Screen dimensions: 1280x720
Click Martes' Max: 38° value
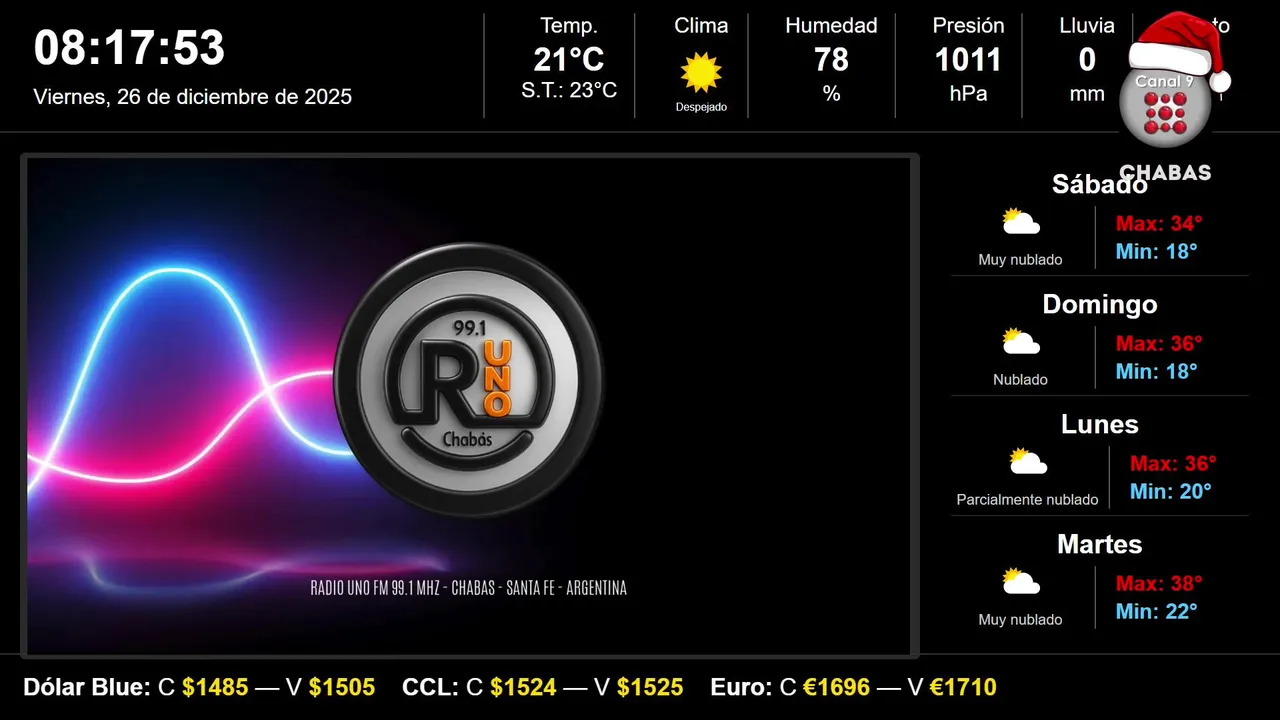pos(1159,583)
